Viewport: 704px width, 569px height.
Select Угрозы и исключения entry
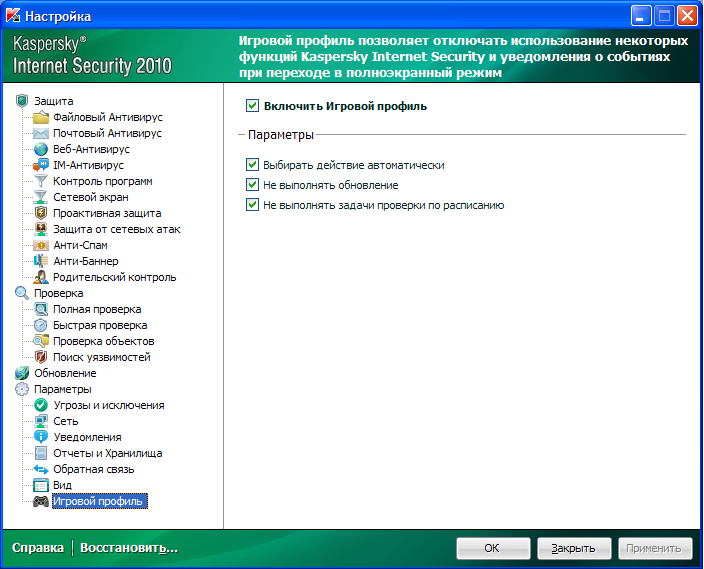coord(109,405)
